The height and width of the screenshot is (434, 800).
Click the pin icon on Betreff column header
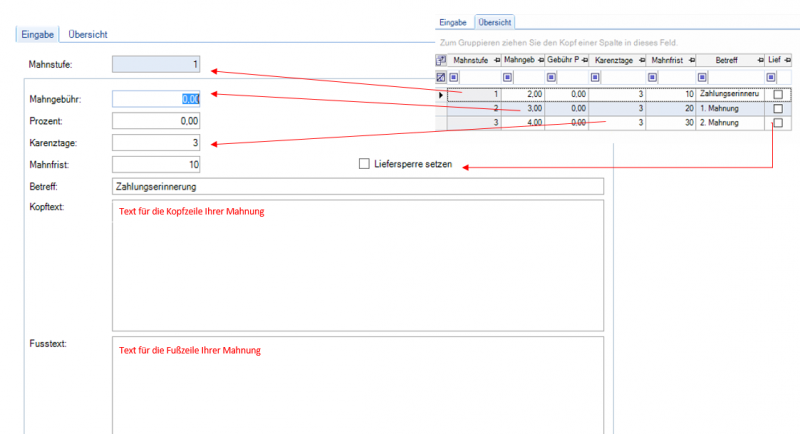point(757,60)
